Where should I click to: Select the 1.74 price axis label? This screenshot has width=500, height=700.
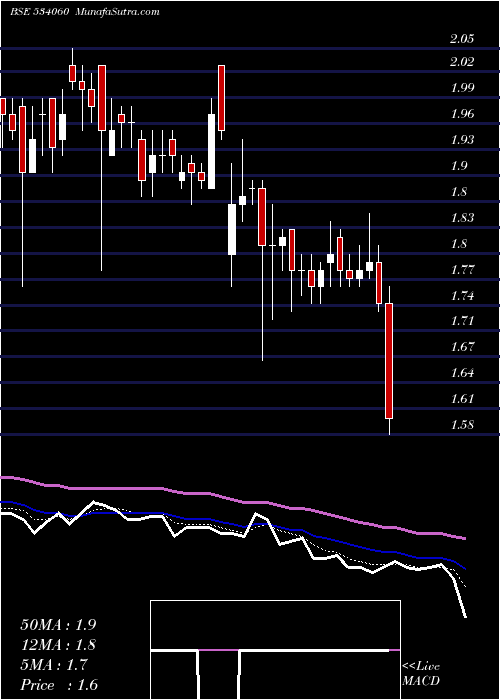click(x=462, y=296)
